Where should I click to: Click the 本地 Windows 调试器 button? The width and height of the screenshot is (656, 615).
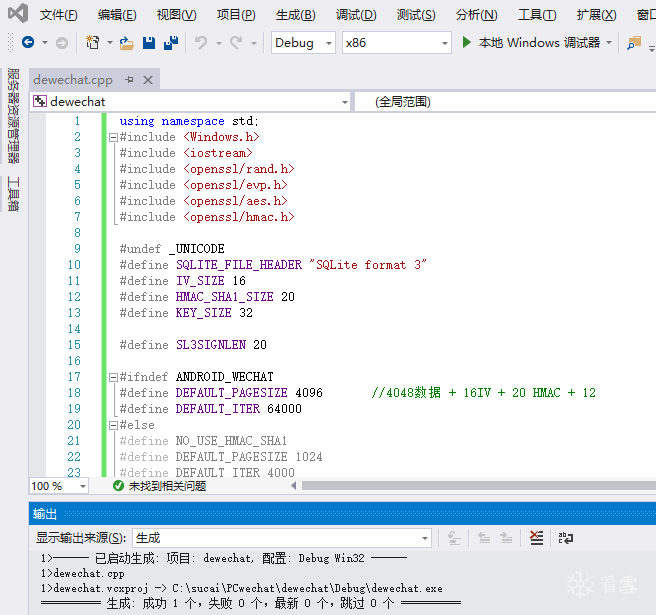click(x=539, y=42)
